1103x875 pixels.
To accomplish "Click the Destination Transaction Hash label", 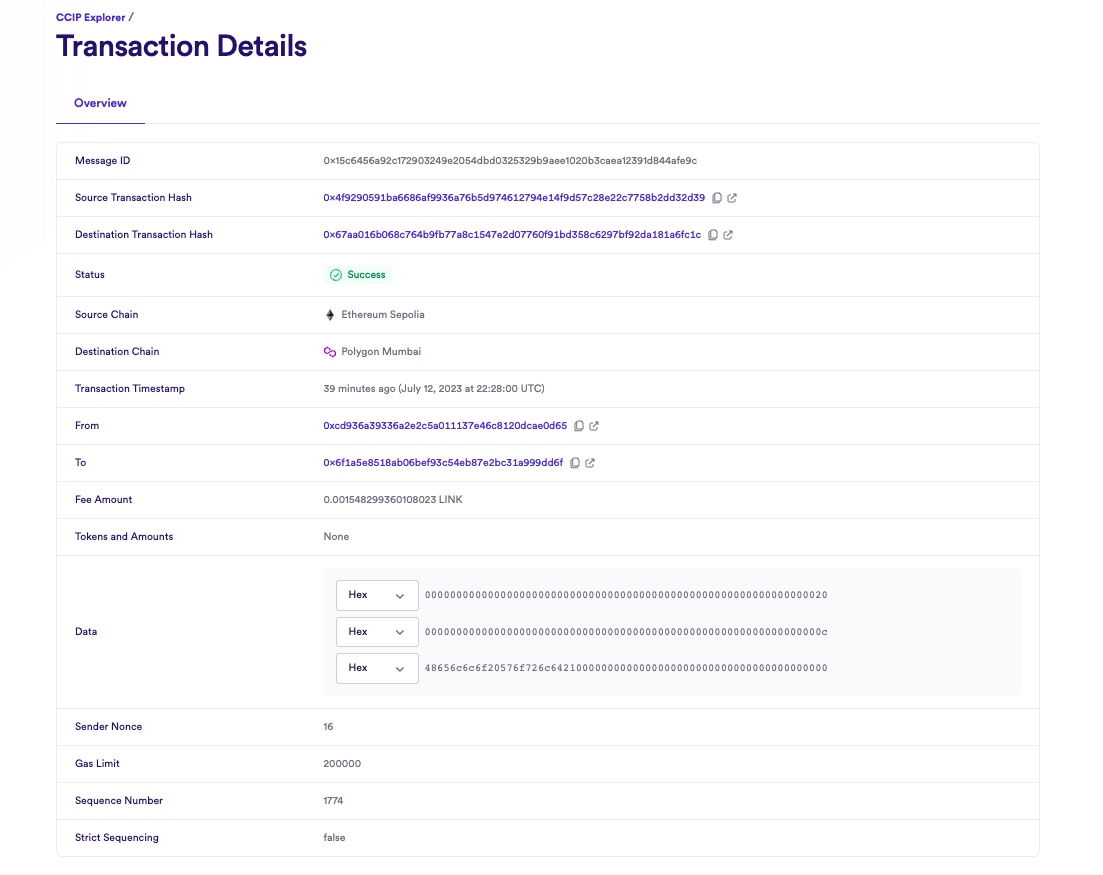I will click(x=144, y=235).
